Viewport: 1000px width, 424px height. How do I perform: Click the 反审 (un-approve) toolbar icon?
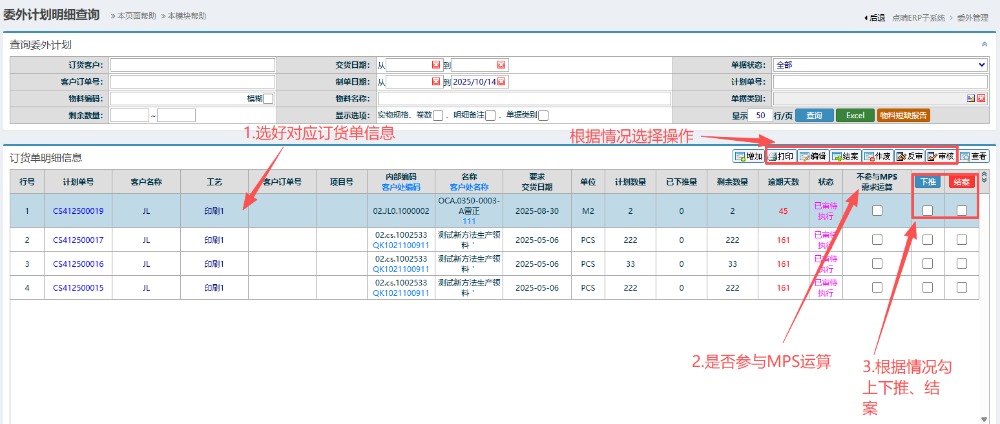[x=909, y=157]
